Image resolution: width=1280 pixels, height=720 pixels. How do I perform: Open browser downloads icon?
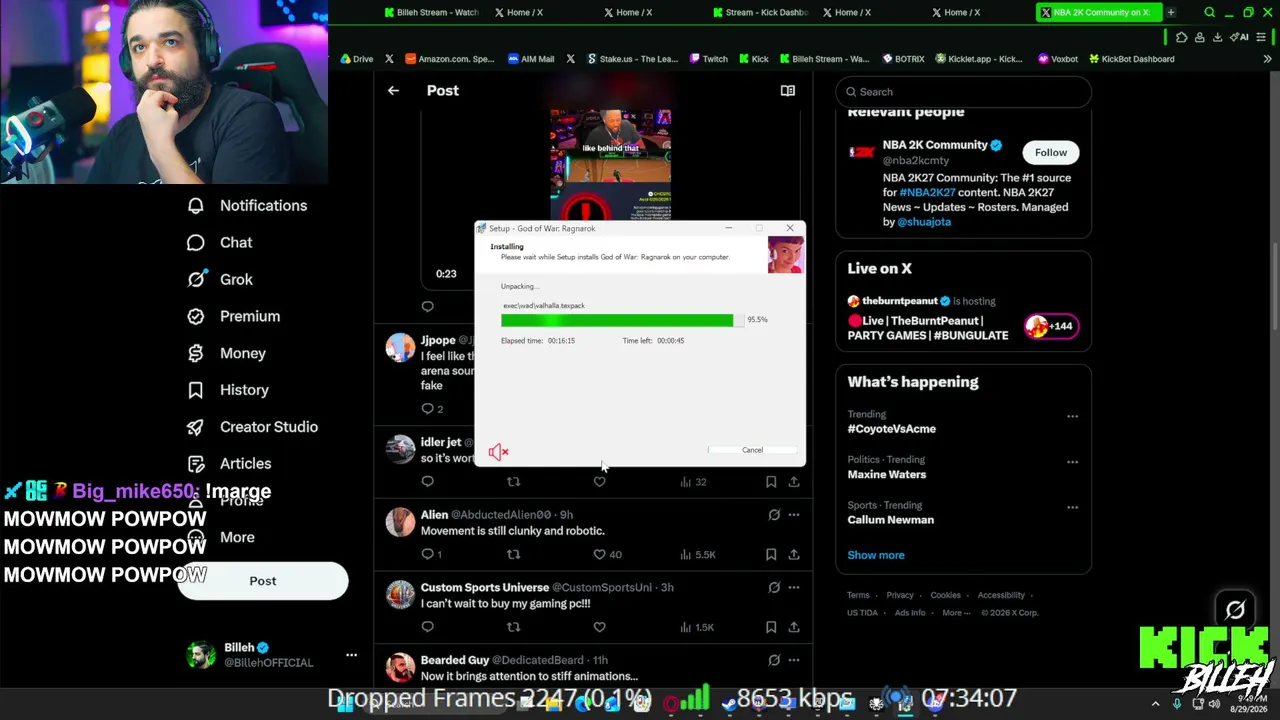[x=1217, y=37]
